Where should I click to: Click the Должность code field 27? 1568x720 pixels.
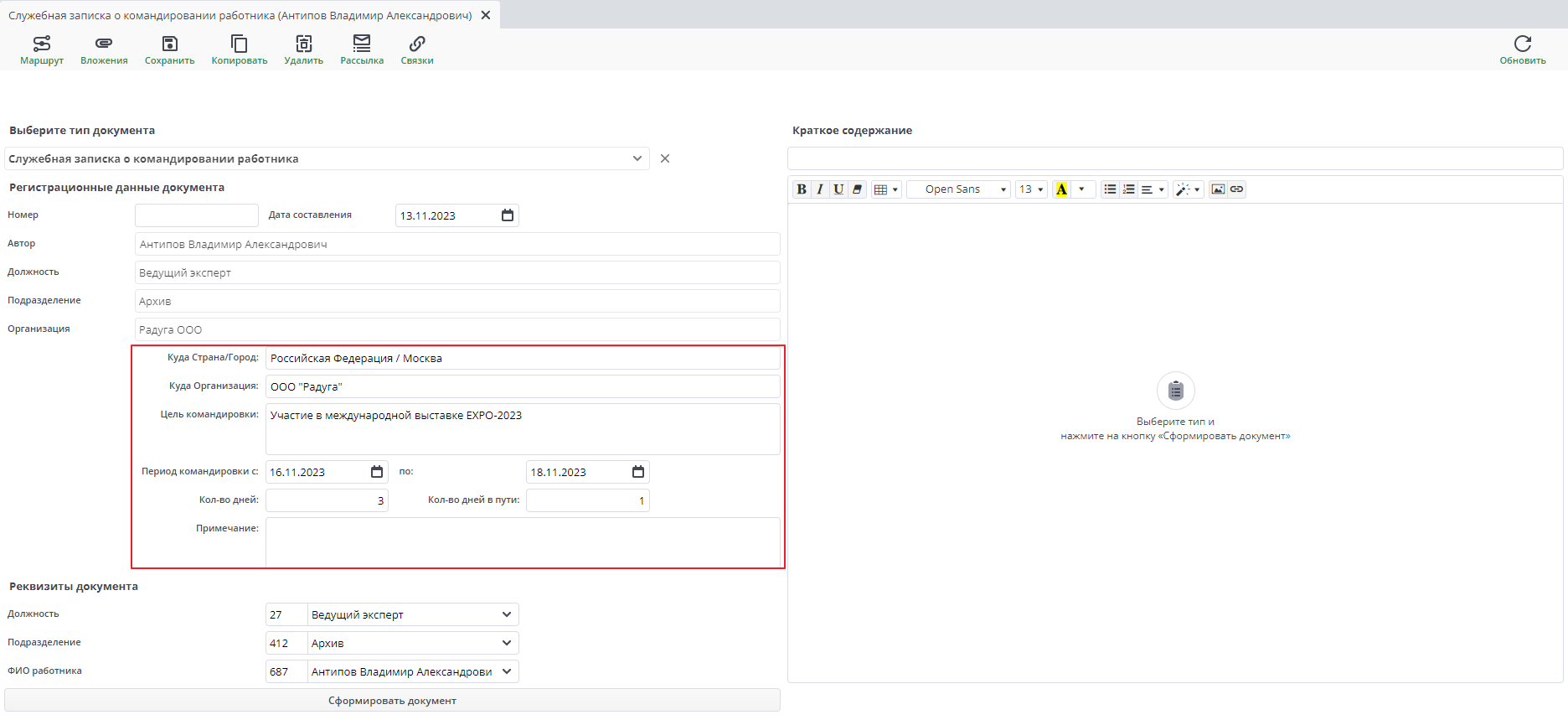click(x=286, y=614)
